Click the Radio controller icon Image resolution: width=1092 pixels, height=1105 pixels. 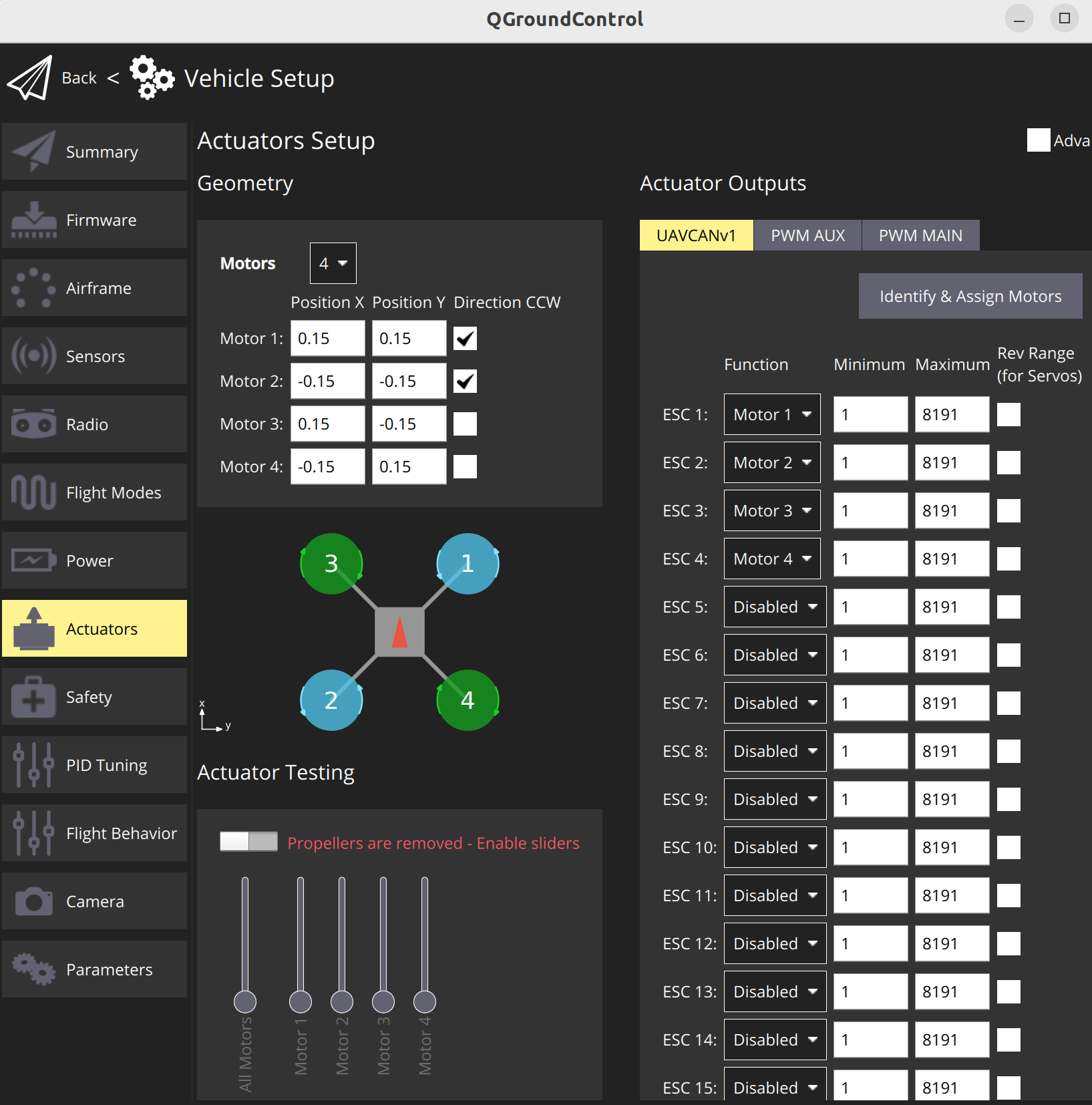click(33, 424)
